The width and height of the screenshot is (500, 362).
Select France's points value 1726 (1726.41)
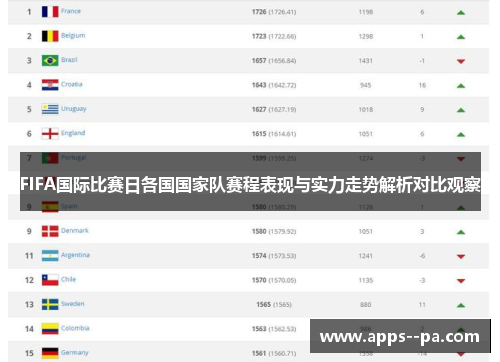pos(274,12)
